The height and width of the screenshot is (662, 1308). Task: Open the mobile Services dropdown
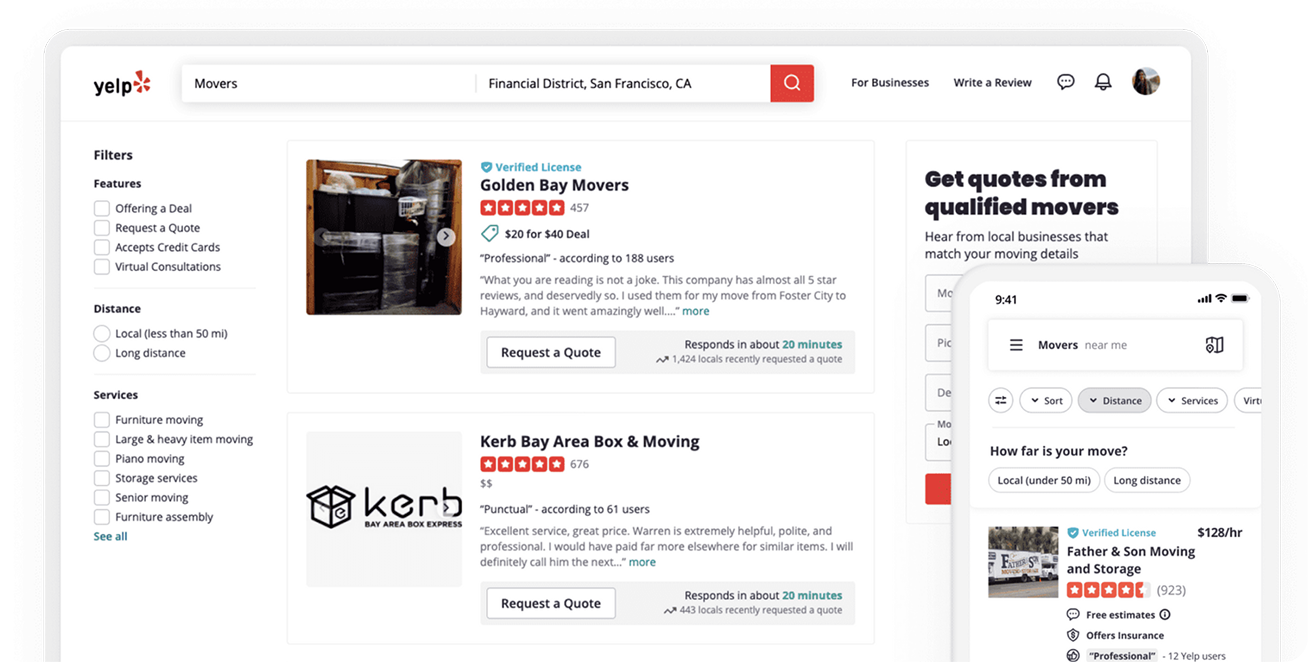[x=1192, y=400]
